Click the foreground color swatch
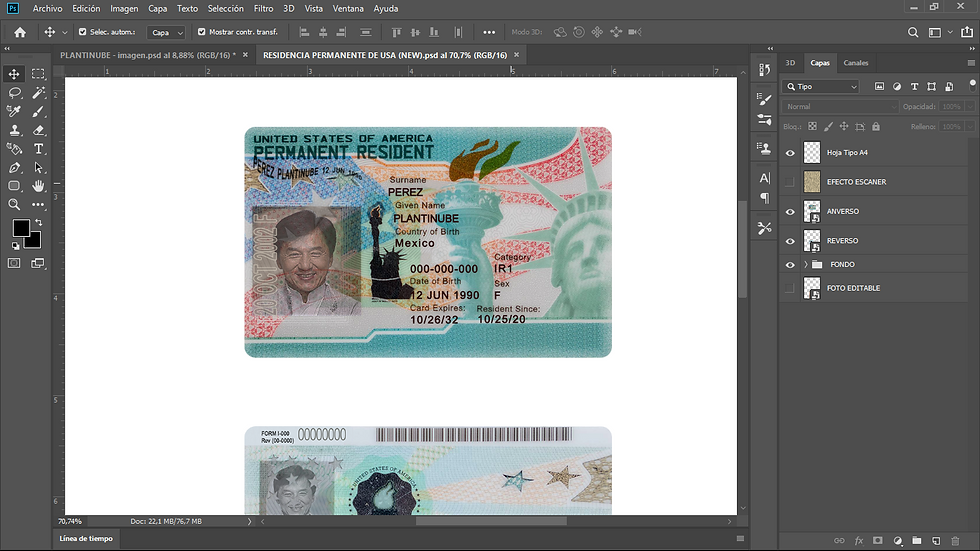The image size is (980, 551). [x=21, y=228]
